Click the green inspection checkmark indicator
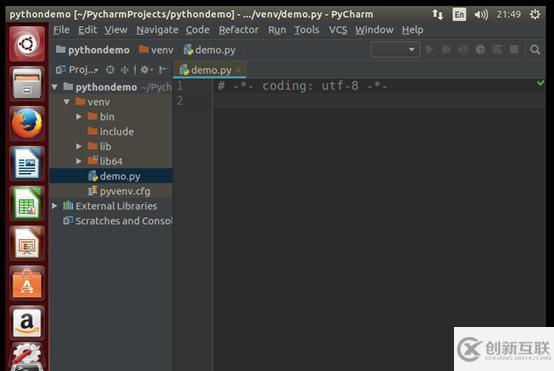Image resolution: width=554 pixels, height=371 pixels. tap(540, 83)
